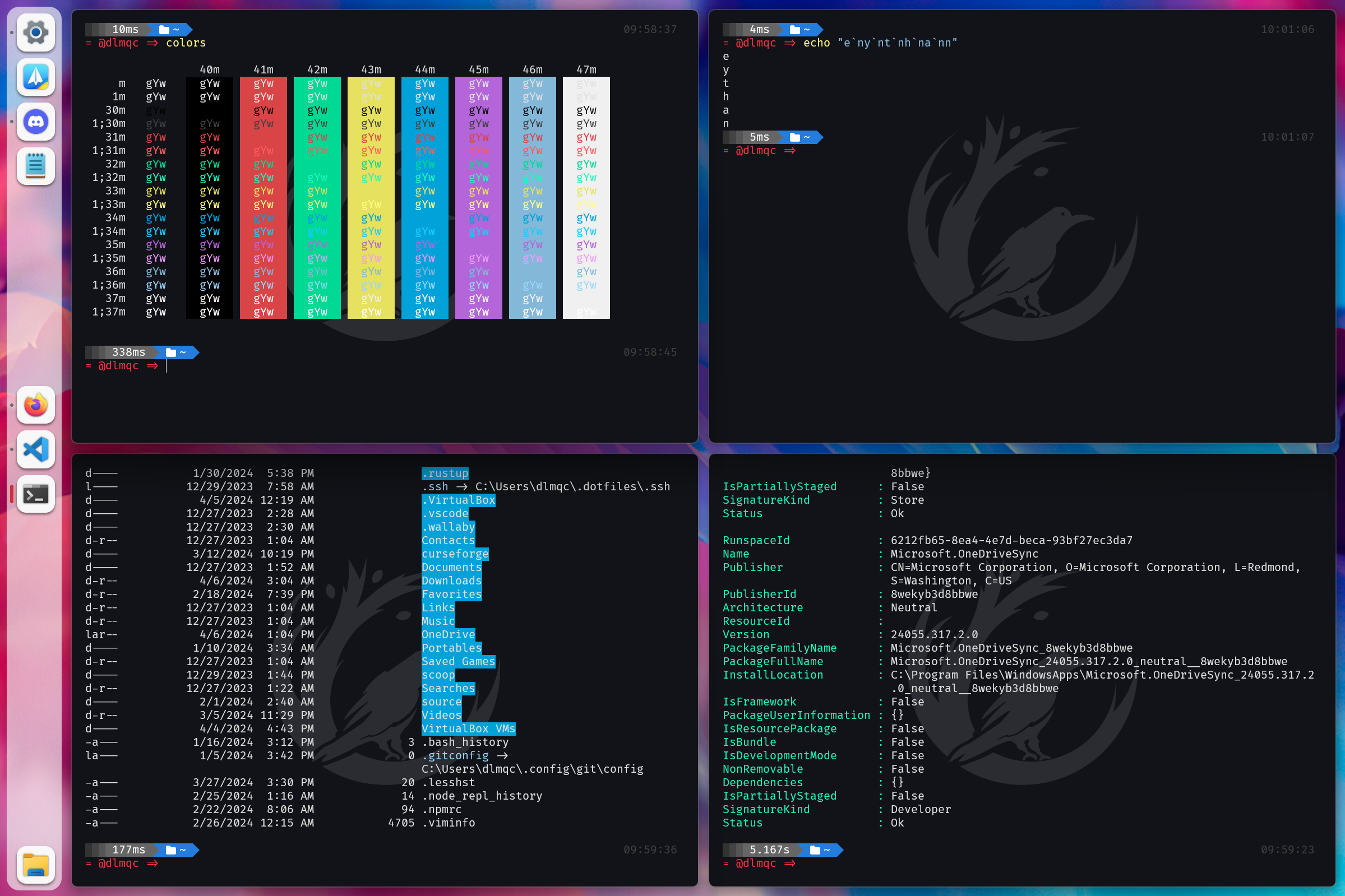Click the 'Store' SignatureKind value
The image size is (1345, 896).
point(907,500)
